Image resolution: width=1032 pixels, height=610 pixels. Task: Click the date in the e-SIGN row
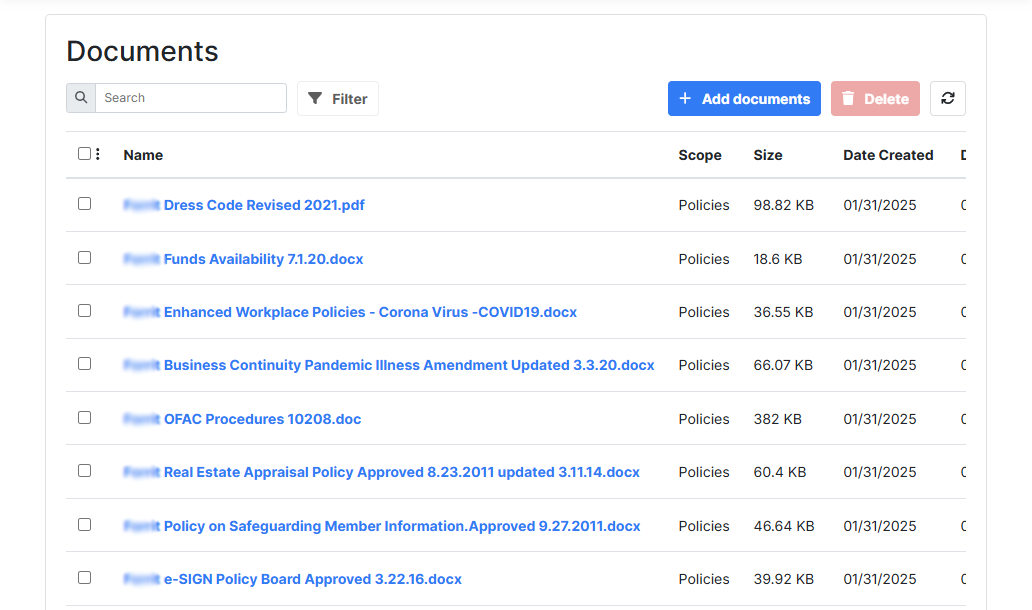coord(880,579)
